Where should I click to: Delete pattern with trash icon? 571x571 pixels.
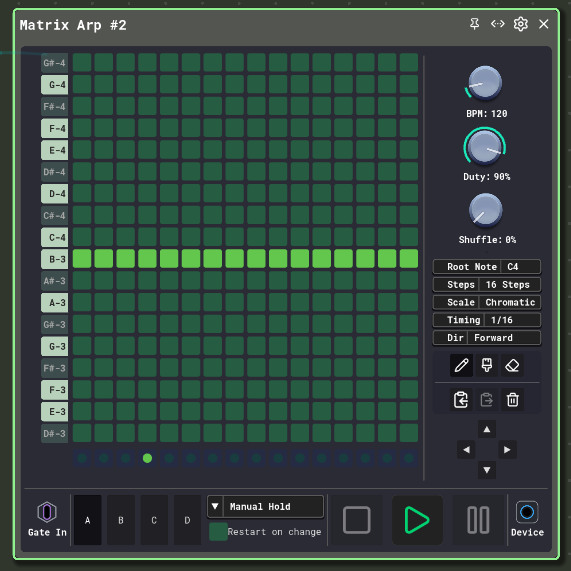coord(512,399)
